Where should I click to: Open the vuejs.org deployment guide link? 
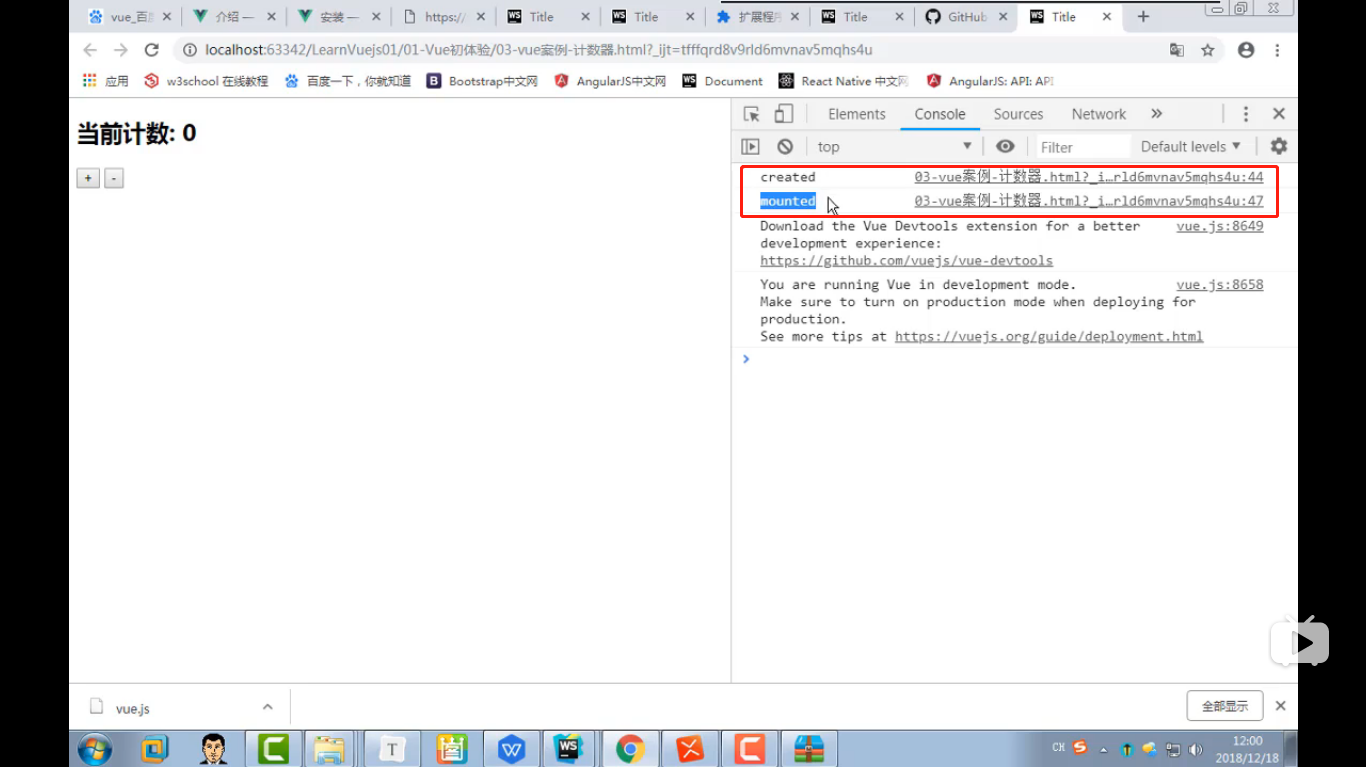tap(1049, 336)
